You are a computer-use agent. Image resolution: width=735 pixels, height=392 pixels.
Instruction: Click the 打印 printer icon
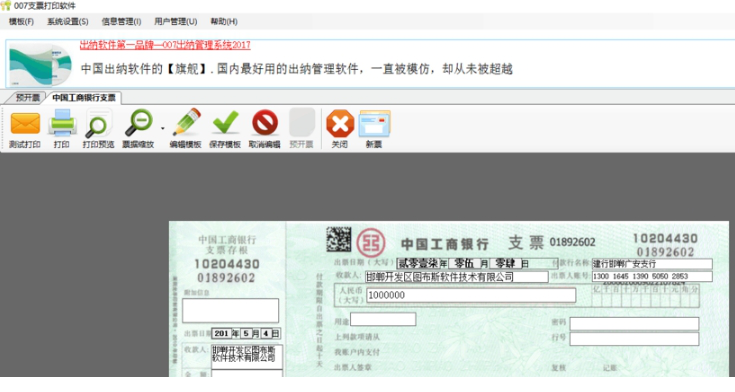(x=62, y=123)
